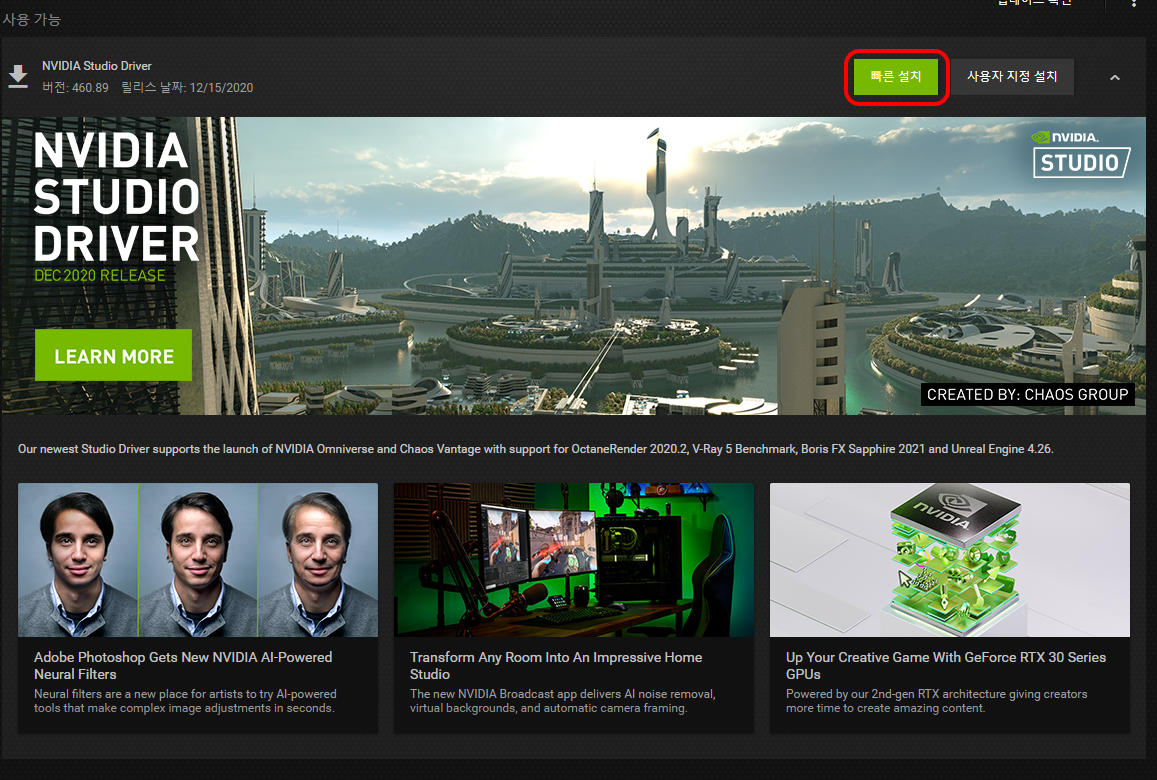The image size is (1157, 780).
Task: Click the version 460.89 text
Action: [x=75, y=88]
